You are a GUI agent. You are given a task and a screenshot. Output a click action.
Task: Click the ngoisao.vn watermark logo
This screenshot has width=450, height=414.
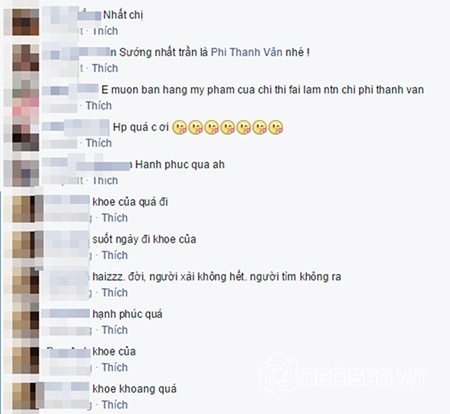click(x=343, y=377)
